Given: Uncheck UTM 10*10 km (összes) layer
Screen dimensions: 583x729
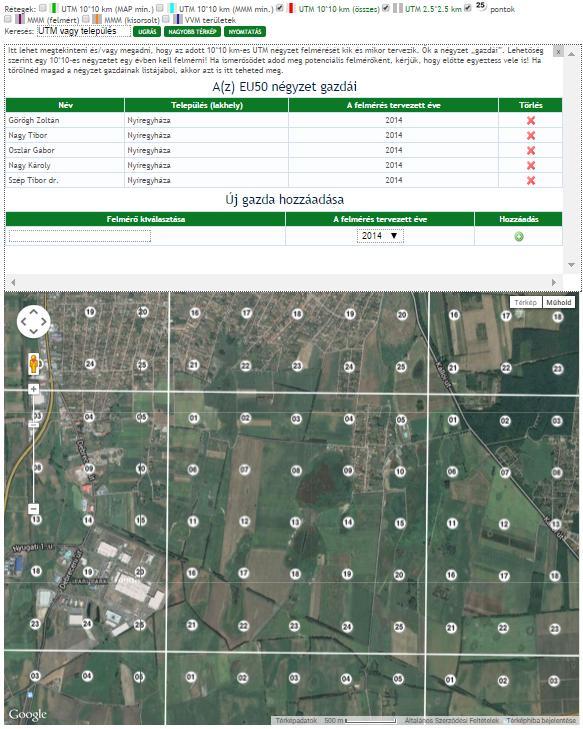Looking at the screenshot, I should pyautogui.click(x=280, y=8).
